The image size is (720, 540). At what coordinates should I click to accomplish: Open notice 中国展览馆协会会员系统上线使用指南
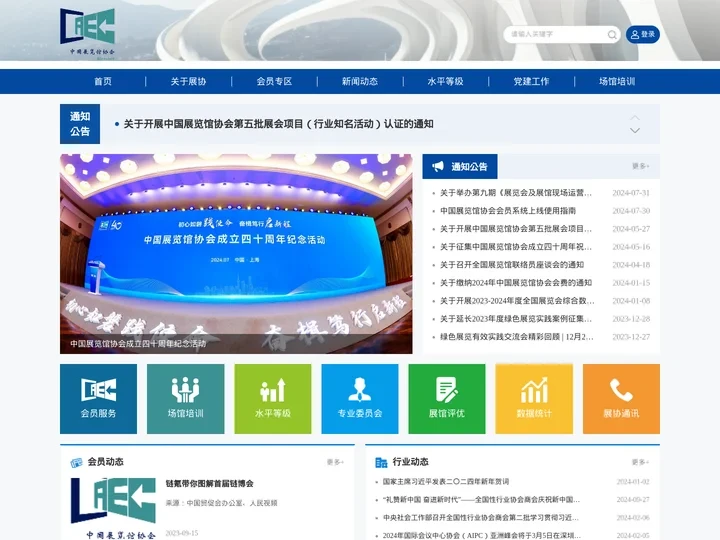pos(508,211)
